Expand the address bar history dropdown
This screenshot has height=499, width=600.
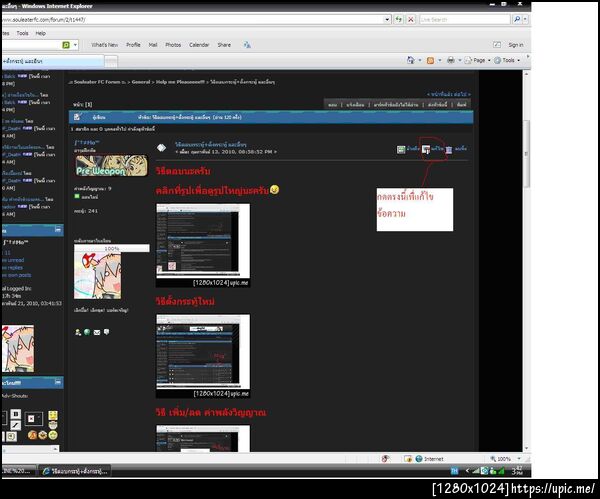387,19
